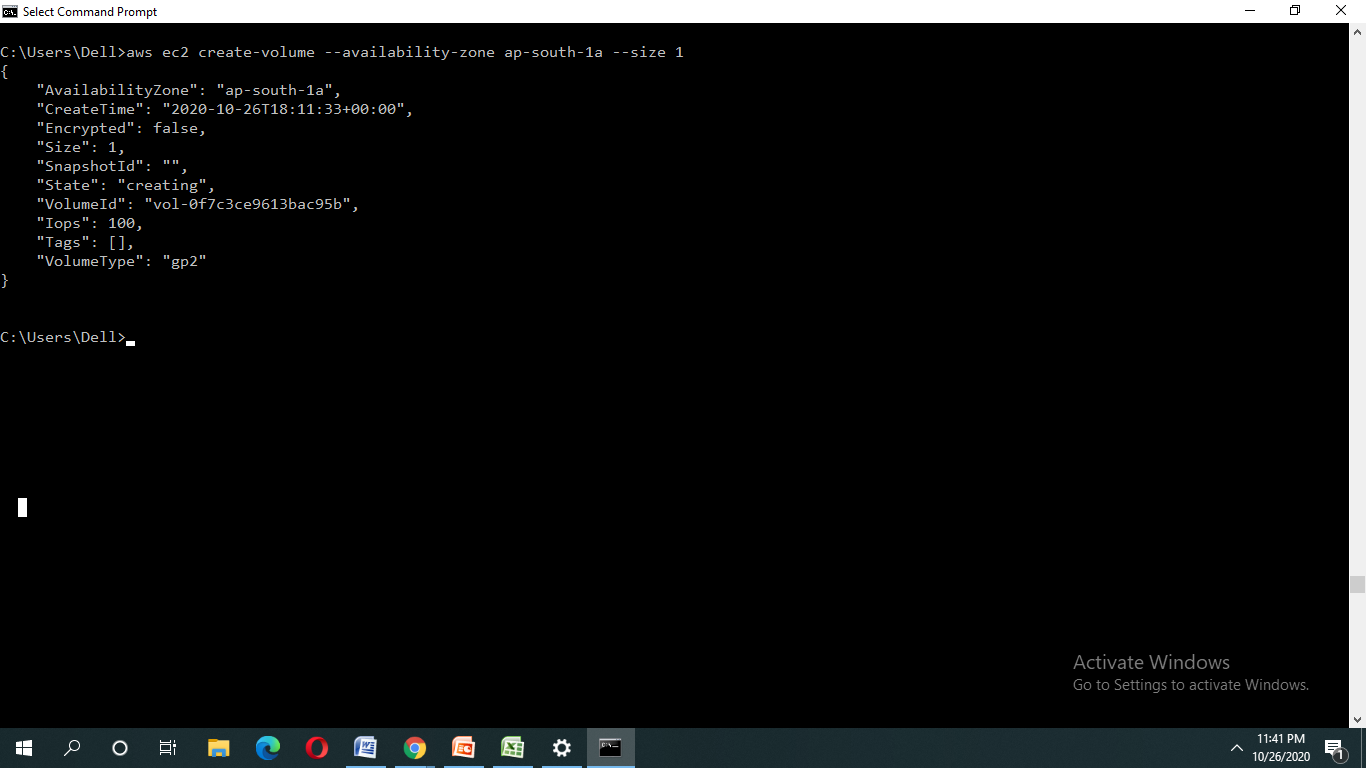This screenshot has height=768, width=1366.
Task: Click the "Encrypted": false line
Action: pos(121,128)
